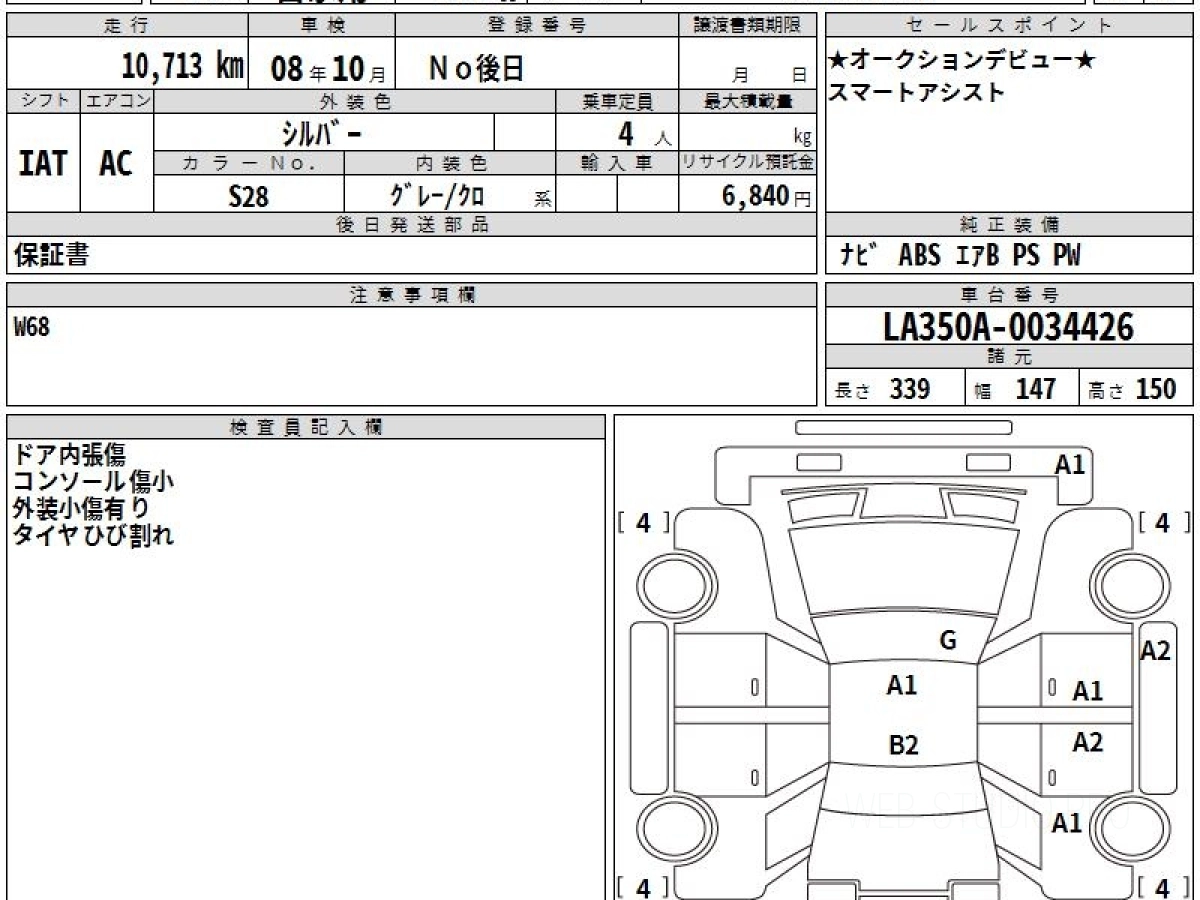Screen dimensions: 1200x900
Task: Select the height value 150
Action: pos(1156,389)
